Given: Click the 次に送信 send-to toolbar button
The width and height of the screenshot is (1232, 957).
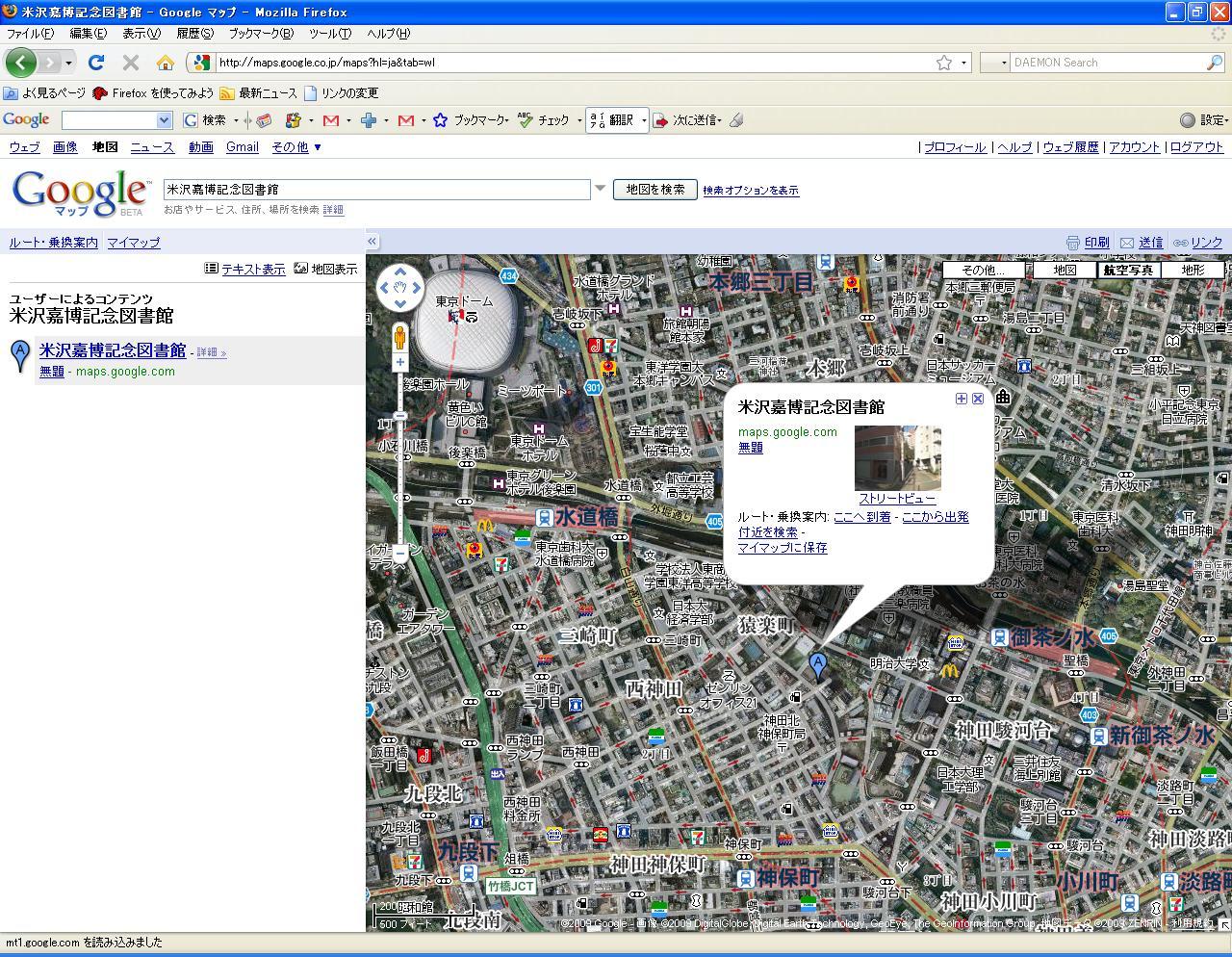Looking at the screenshot, I should 686,120.
